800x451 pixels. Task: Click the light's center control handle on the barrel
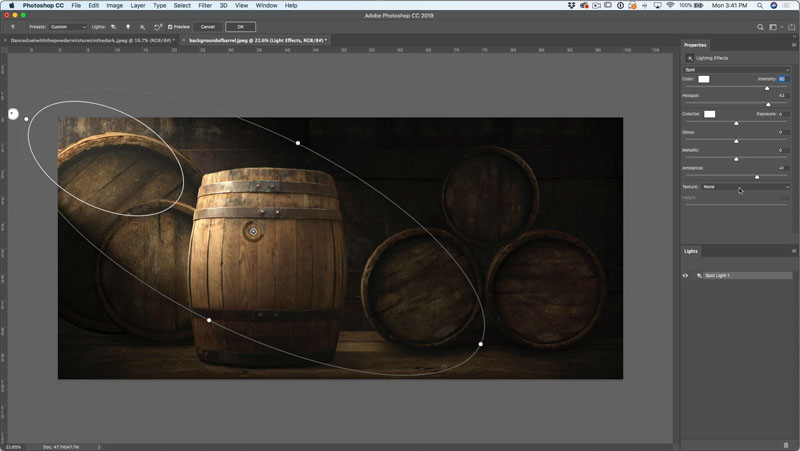(253, 232)
